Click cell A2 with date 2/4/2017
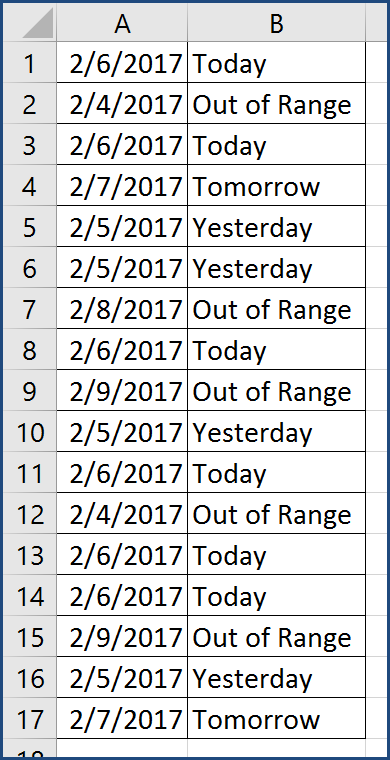390x760 pixels. [122, 103]
